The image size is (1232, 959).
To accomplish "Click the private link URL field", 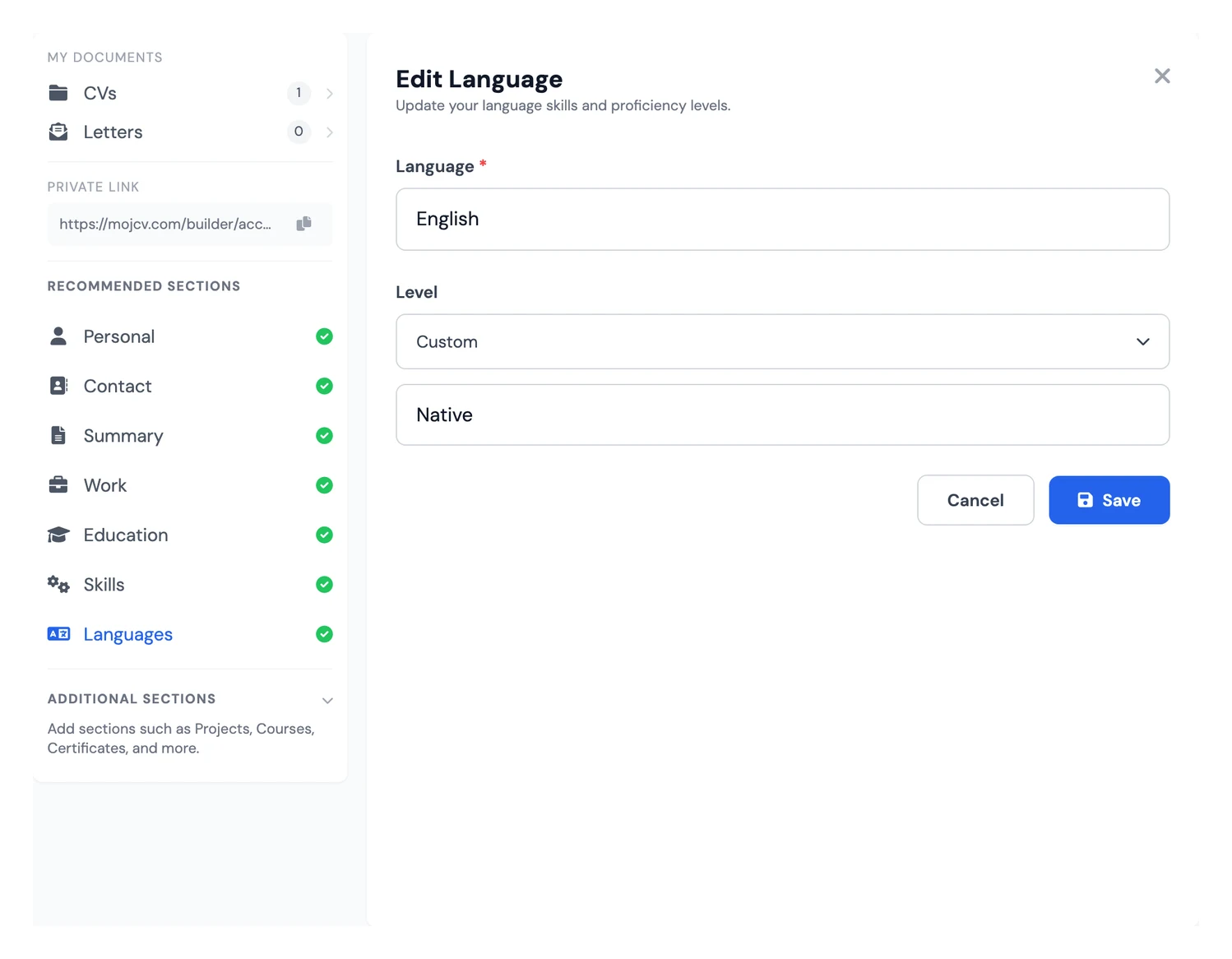I will pyautogui.click(x=190, y=224).
